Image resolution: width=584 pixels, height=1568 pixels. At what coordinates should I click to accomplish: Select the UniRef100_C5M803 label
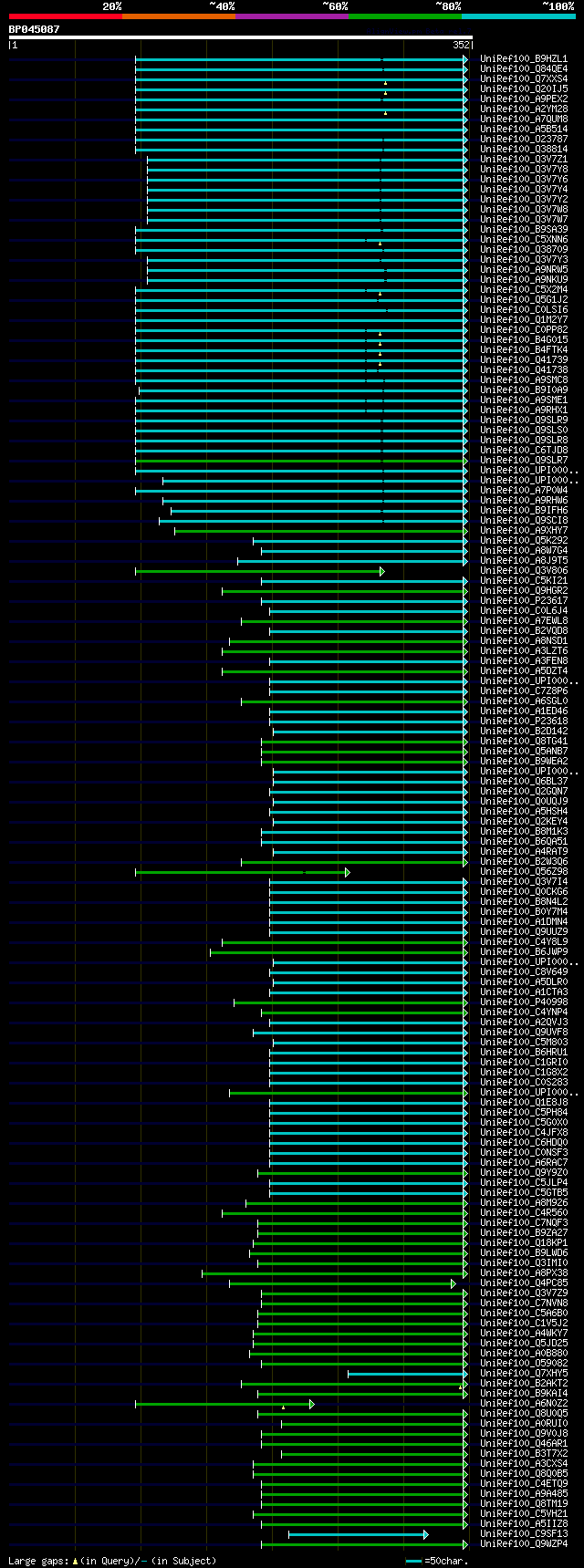(524, 1043)
